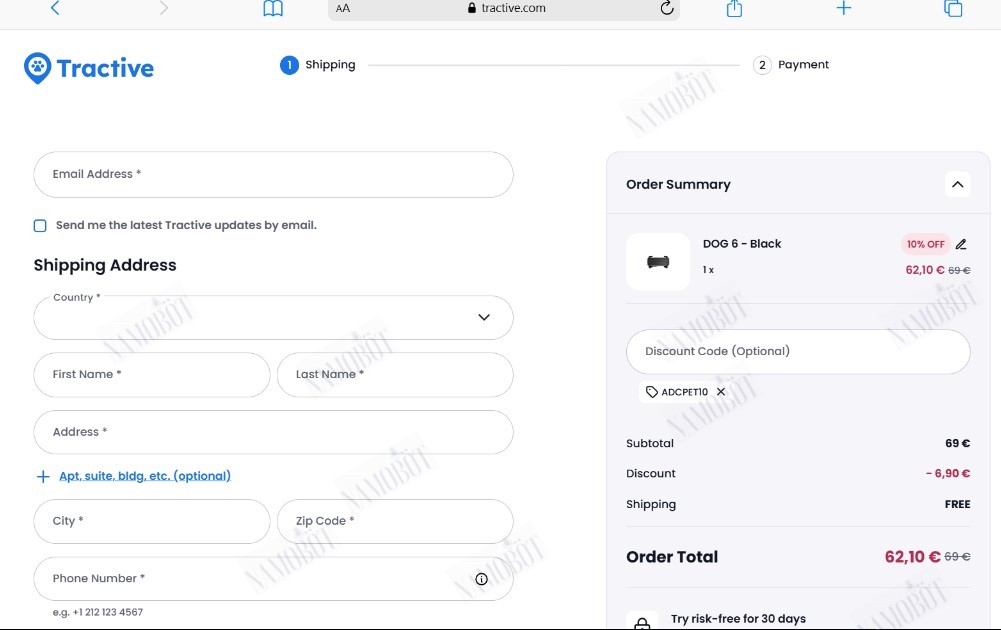Select step 2 Payment
This screenshot has width=1001, height=630.
(790, 64)
